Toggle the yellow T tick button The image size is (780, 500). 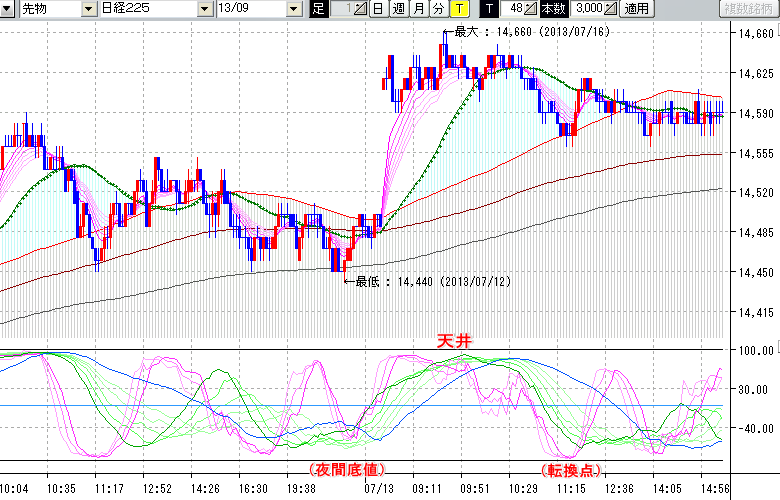click(458, 9)
